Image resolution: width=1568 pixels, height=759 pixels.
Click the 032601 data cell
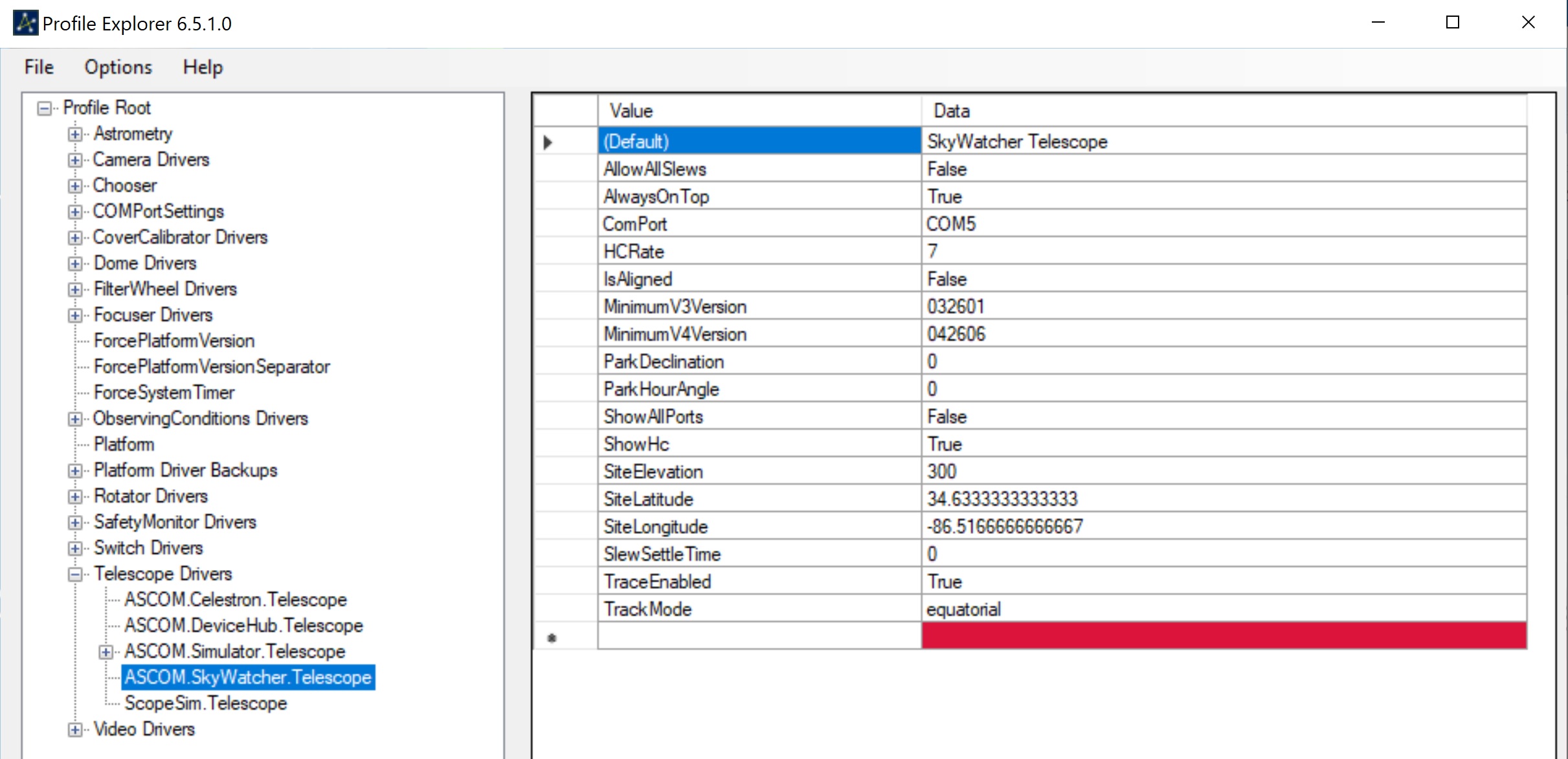click(1224, 306)
